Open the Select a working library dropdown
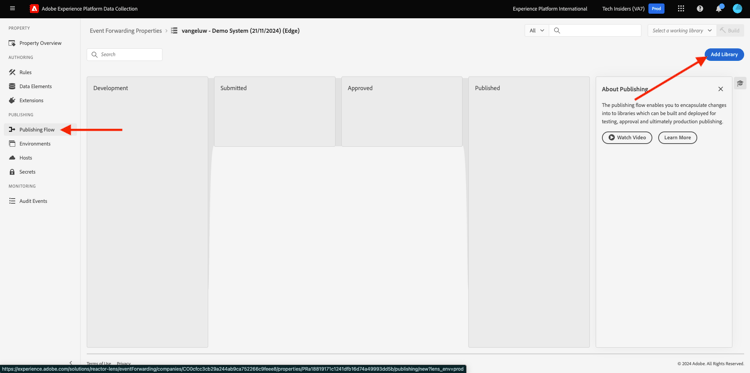The height and width of the screenshot is (373, 750). pos(682,31)
